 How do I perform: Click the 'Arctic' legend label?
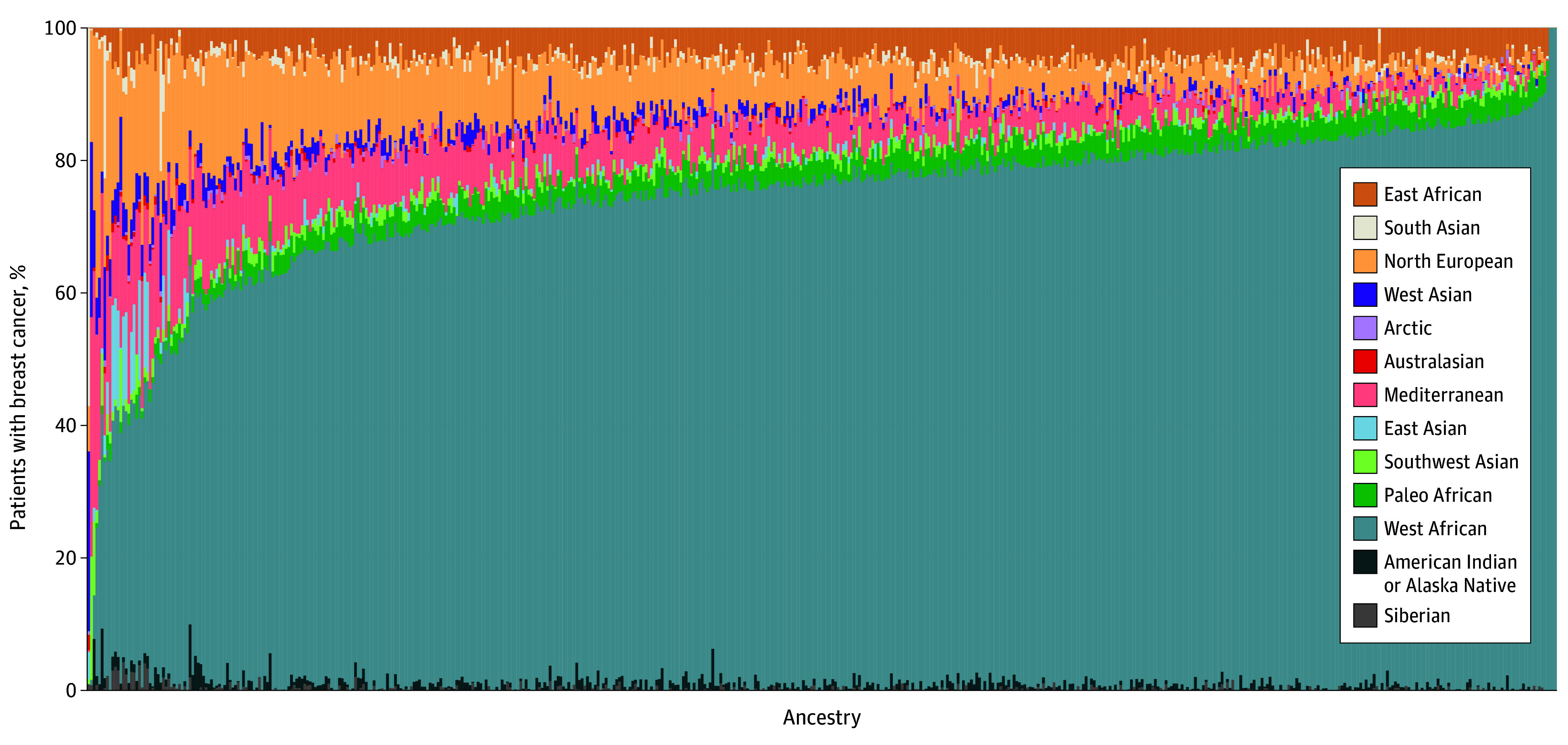(x=1408, y=329)
